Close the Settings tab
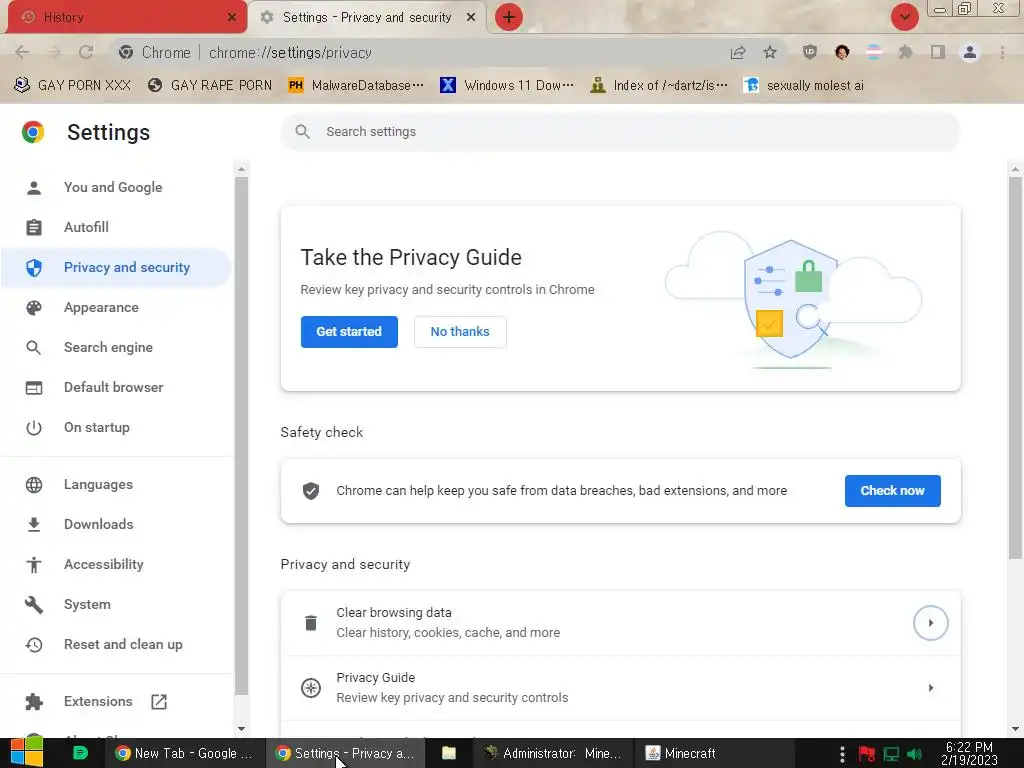Image resolution: width=1024 pixels, height=768 pixels. (x=471, y=17)
